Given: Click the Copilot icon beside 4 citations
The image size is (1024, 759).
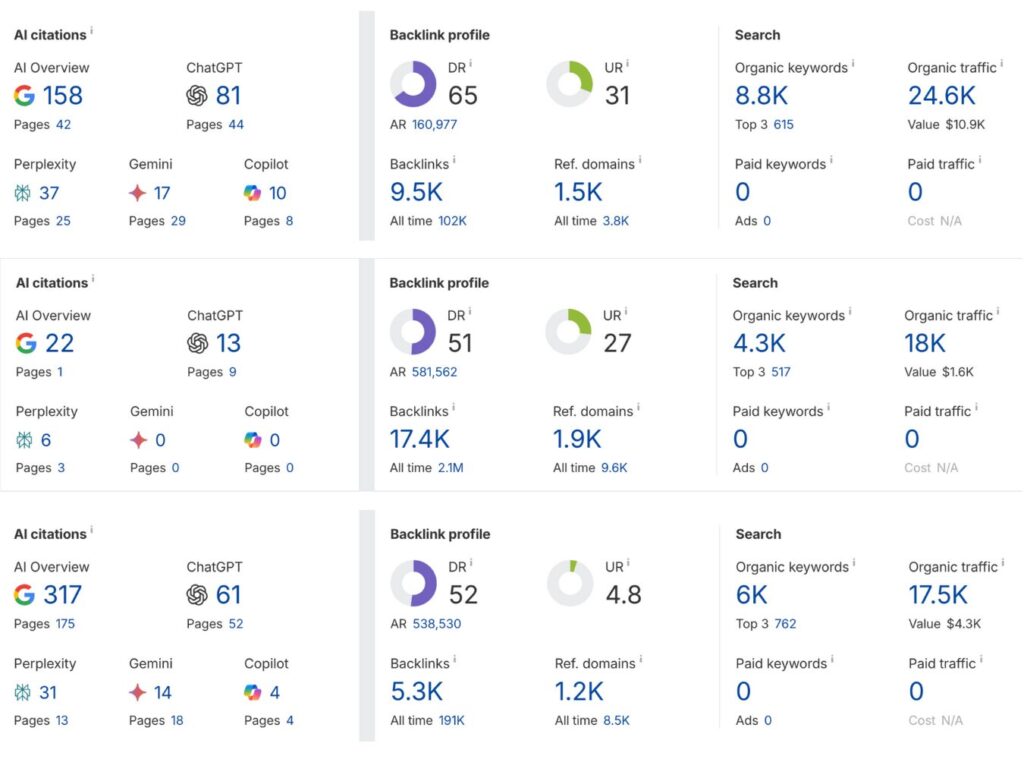Looking at the screenshot, I should click(x=253, y=692).
